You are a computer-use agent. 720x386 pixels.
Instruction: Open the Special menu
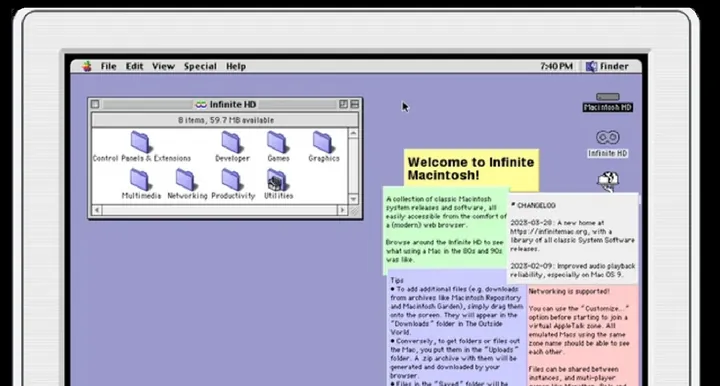pos(200,66)
